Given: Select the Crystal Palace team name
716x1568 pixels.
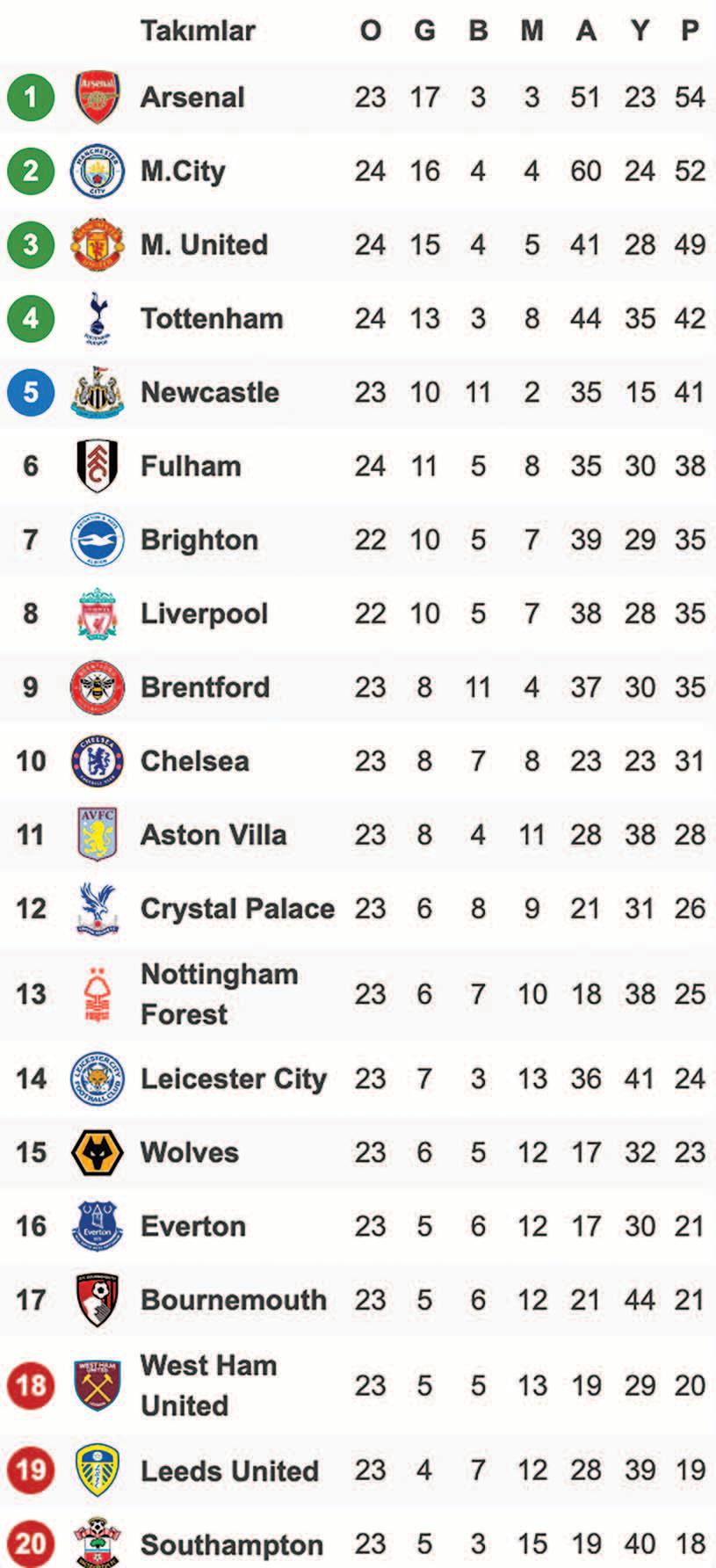Looking at the screenshot, I should (x=237, y=908).
